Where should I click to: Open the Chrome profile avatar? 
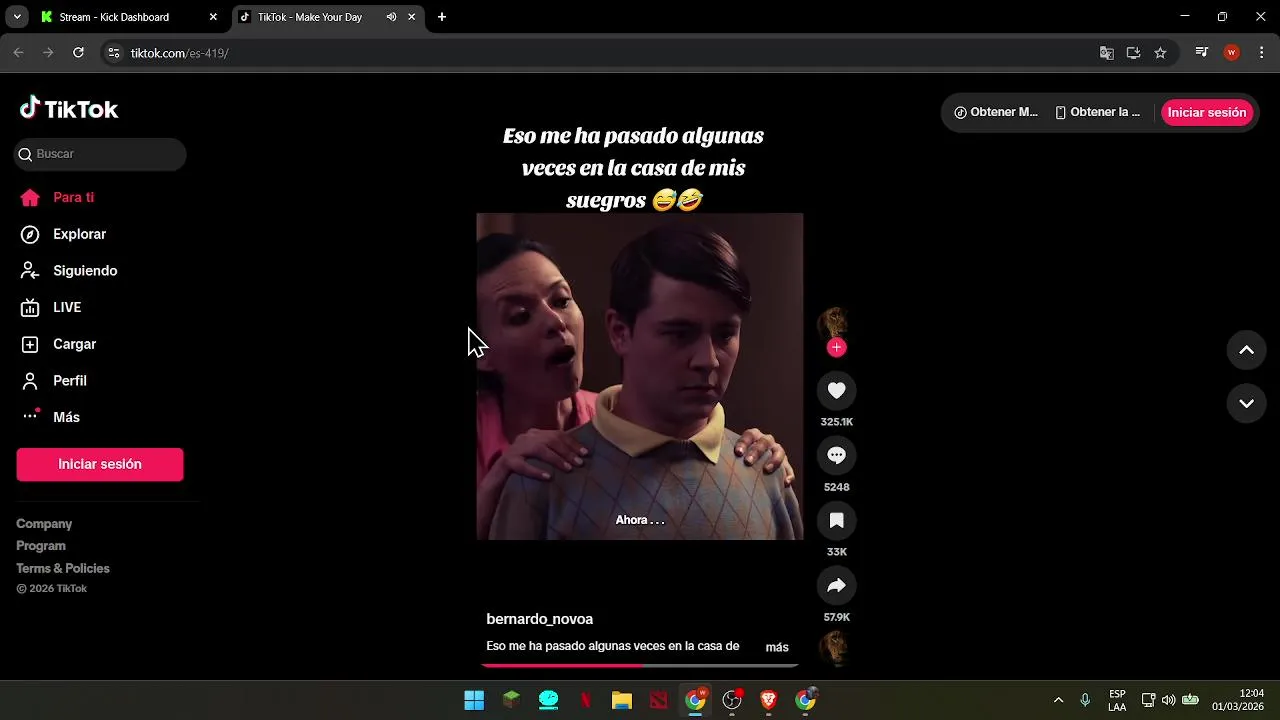coord(1232,53)
